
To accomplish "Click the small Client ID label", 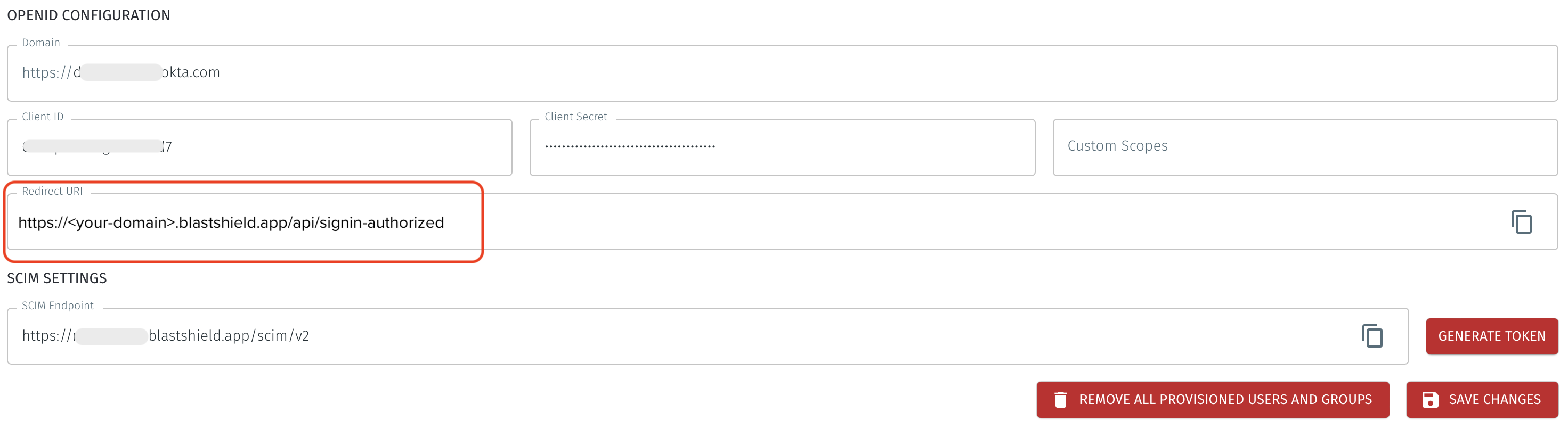I will (43, 116).
